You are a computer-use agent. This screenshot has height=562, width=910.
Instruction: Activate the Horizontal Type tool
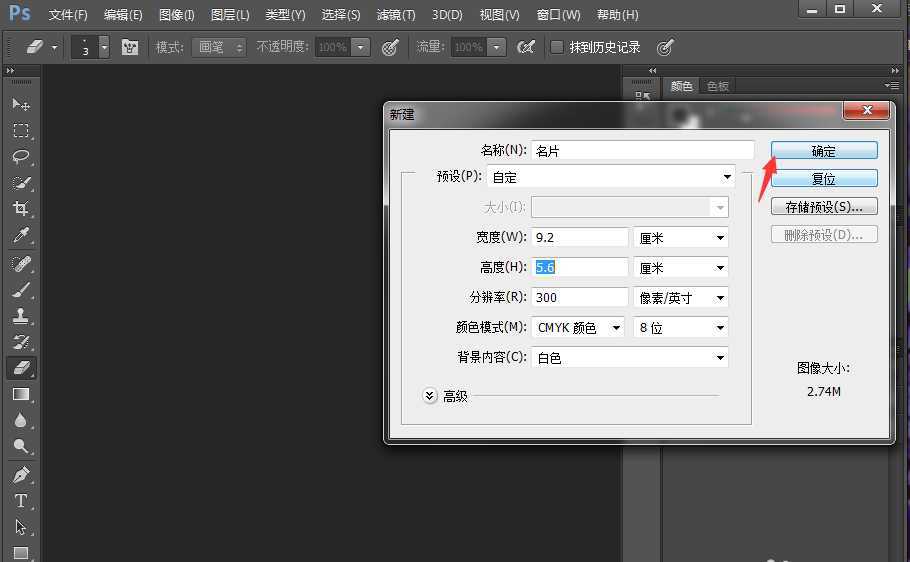tap(20, 501)
